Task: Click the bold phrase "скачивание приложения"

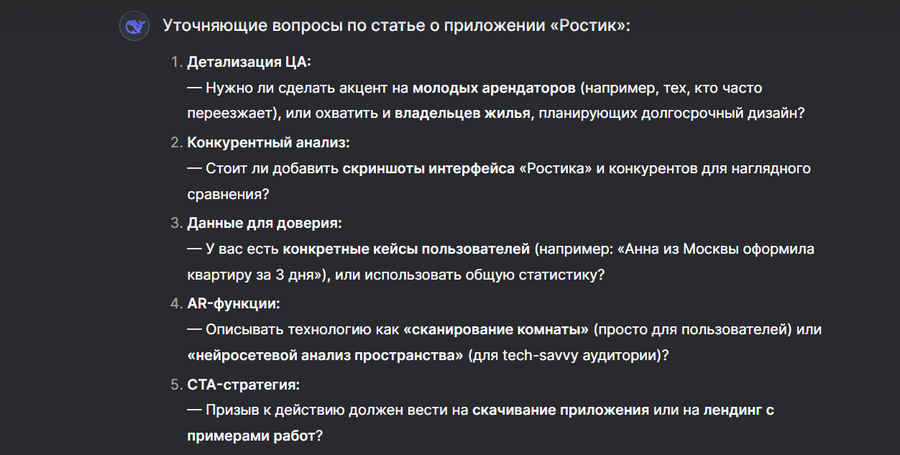Action: point(560,410)
